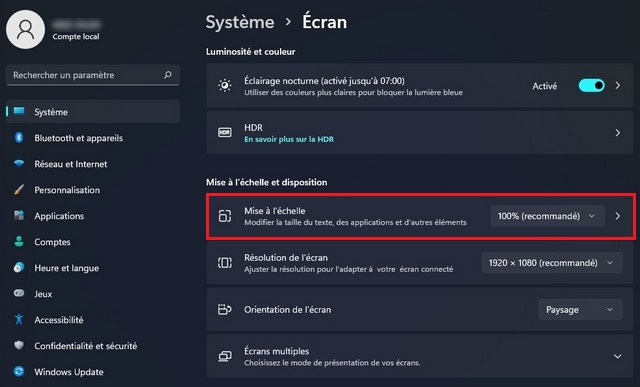Toggle off Éclairage nocturne switch
The image size is (640, 387).
pos(591,85)
